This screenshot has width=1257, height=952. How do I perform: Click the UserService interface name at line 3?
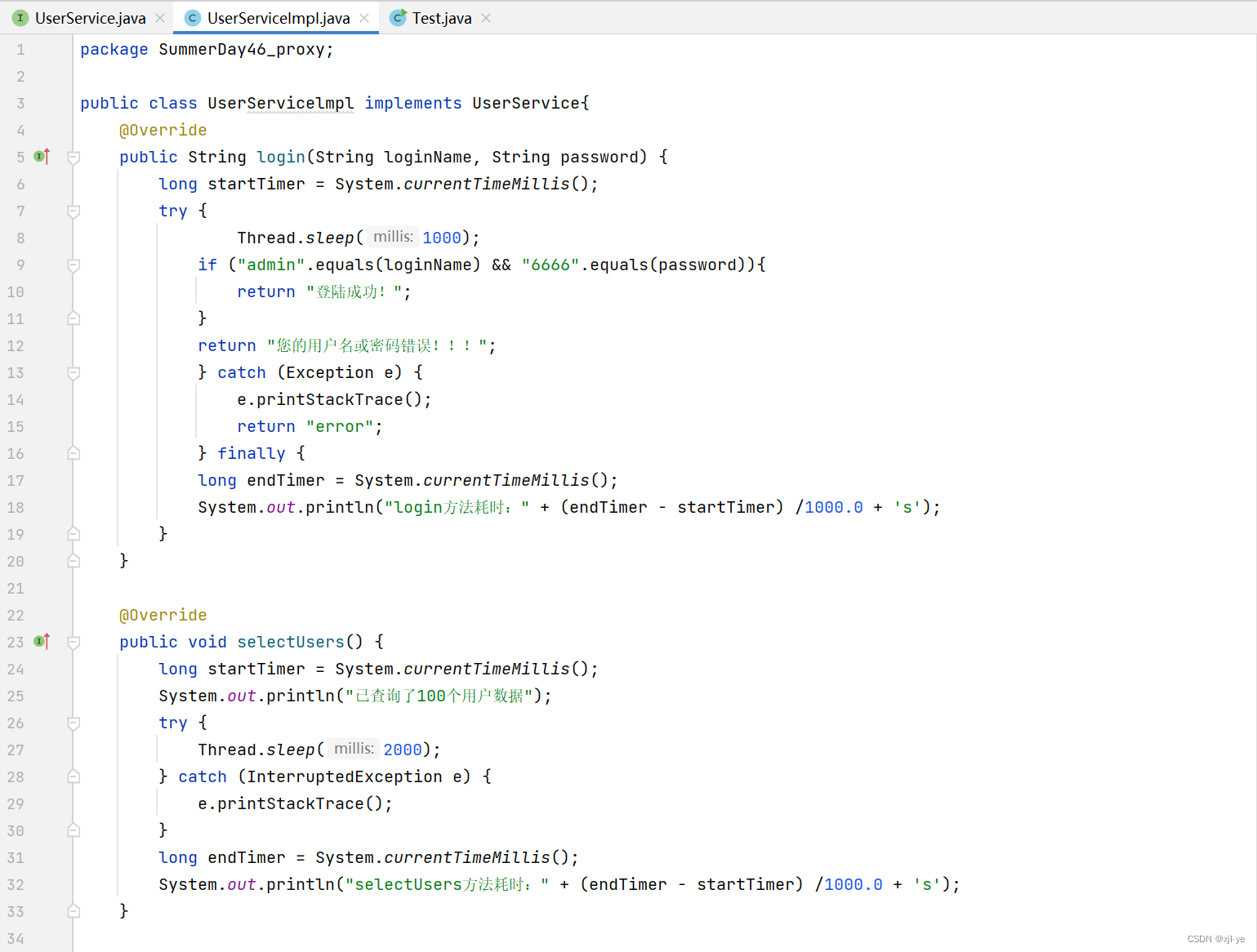click(x=526, y=103)
